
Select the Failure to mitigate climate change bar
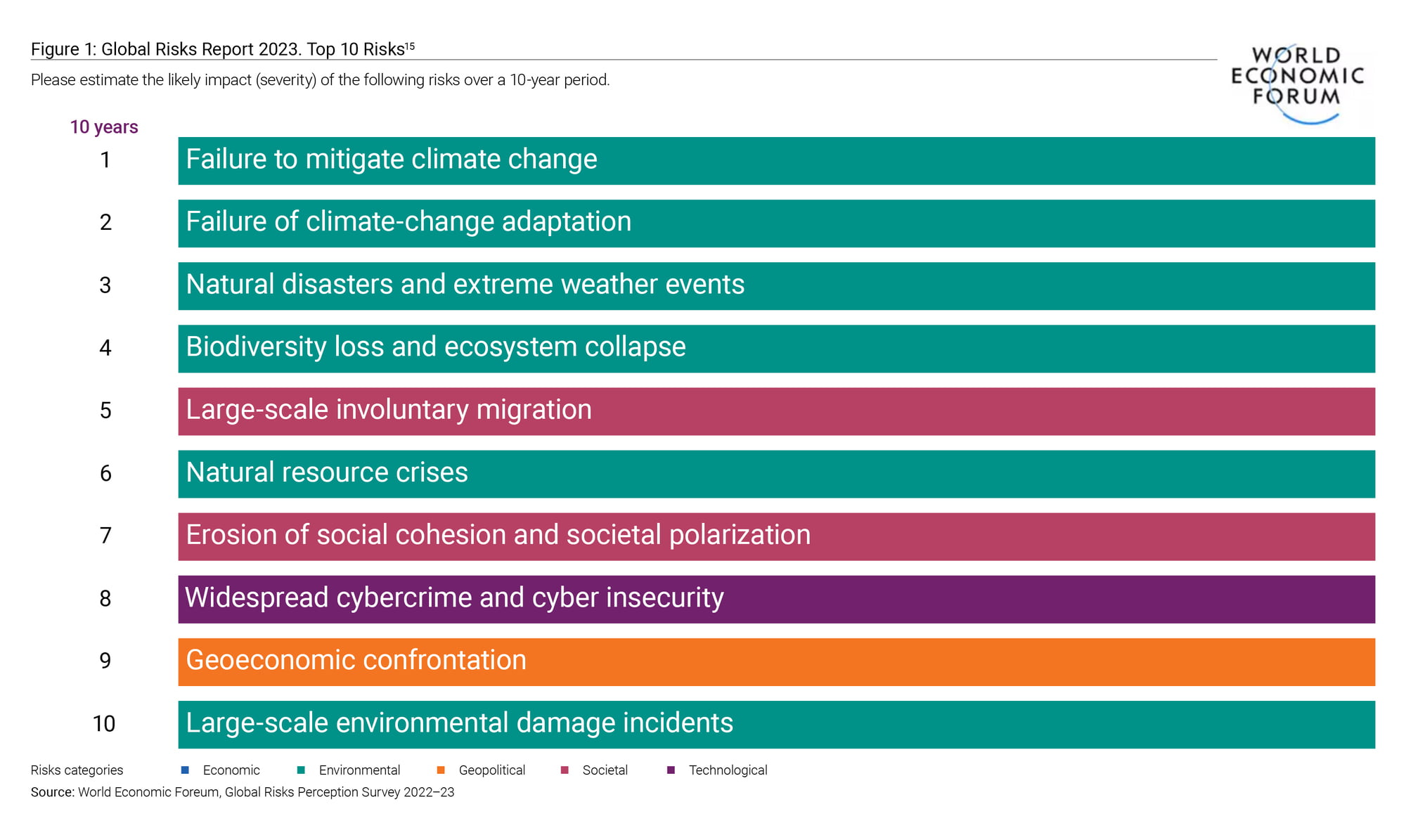(776, 161)
